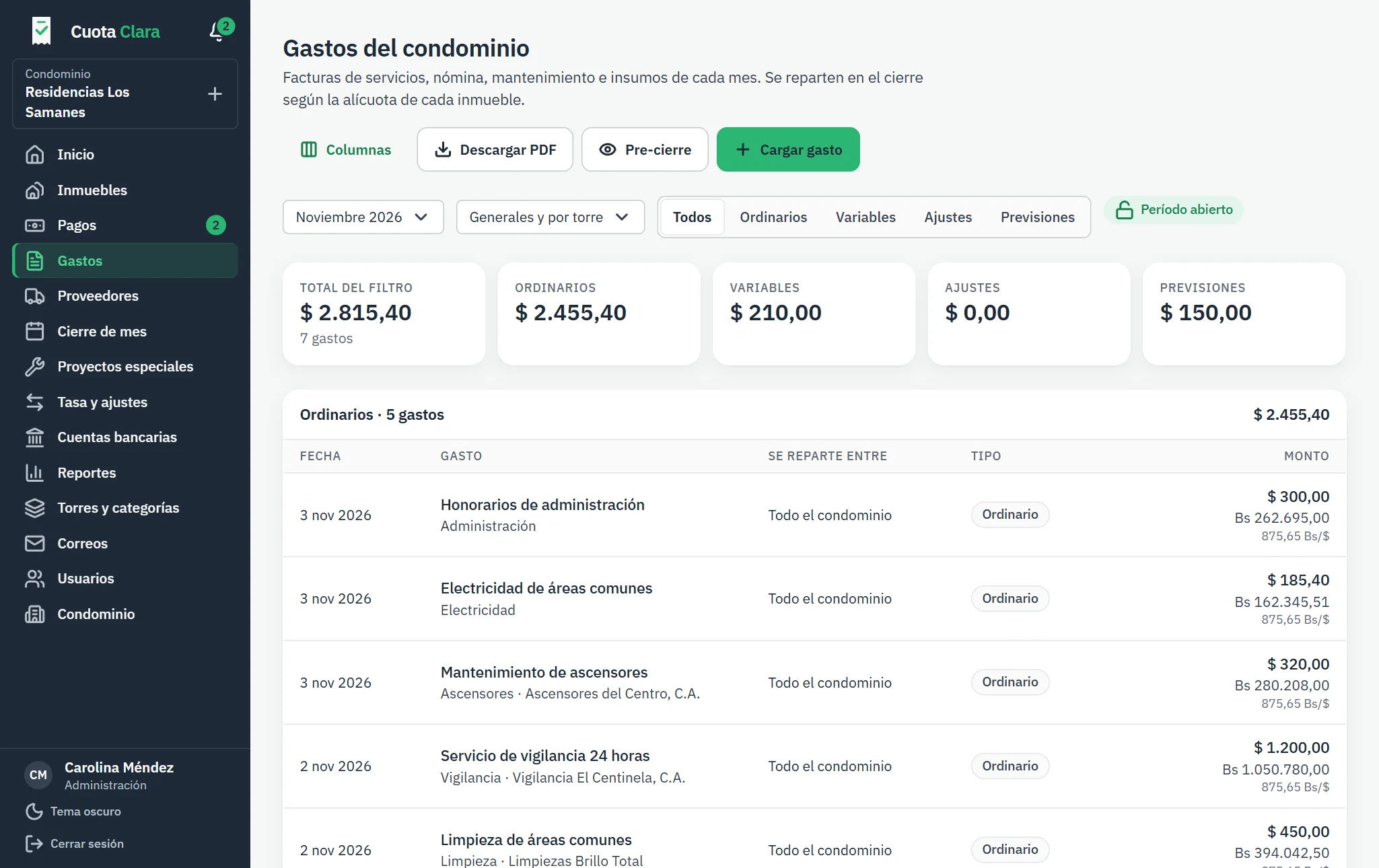Open notifications bell with badge 2

[x=220, y=31]
